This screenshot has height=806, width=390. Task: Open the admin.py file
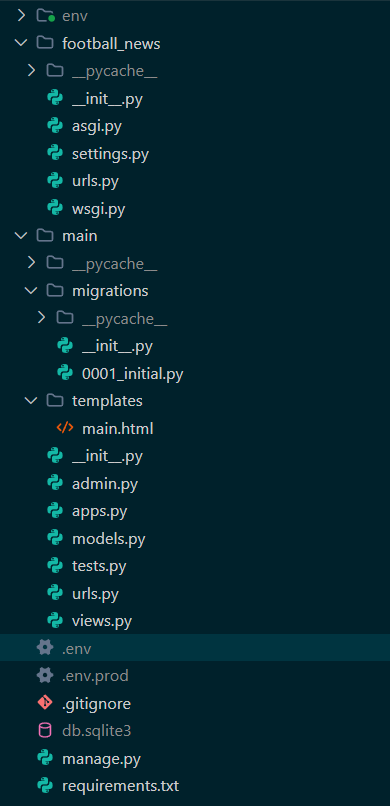105,484
